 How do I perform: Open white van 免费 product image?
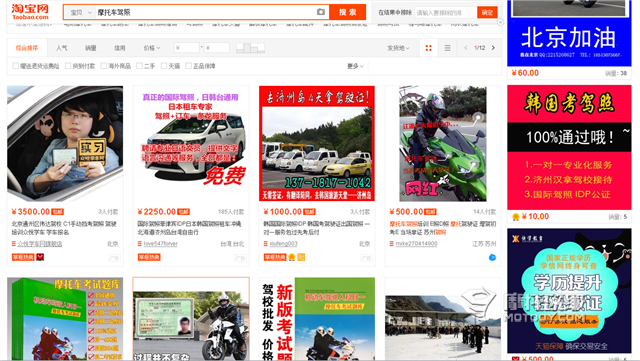191,143
